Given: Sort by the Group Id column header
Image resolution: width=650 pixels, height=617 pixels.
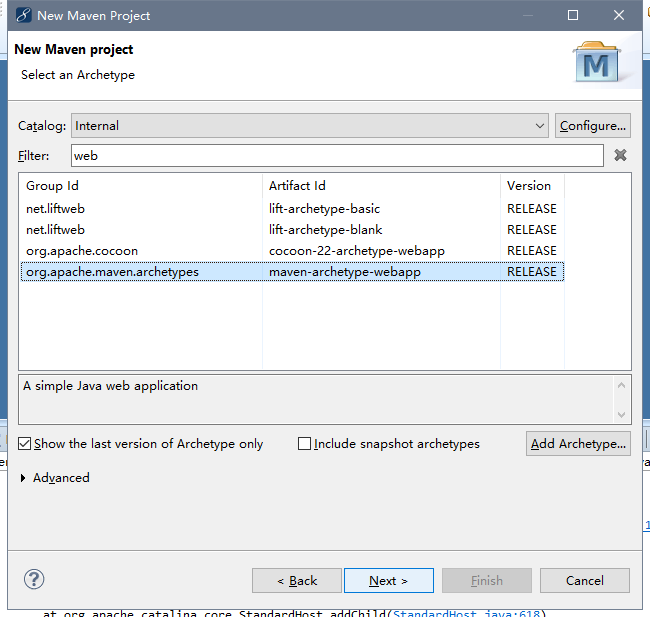Looking at the screenshot, I should 141,186.
